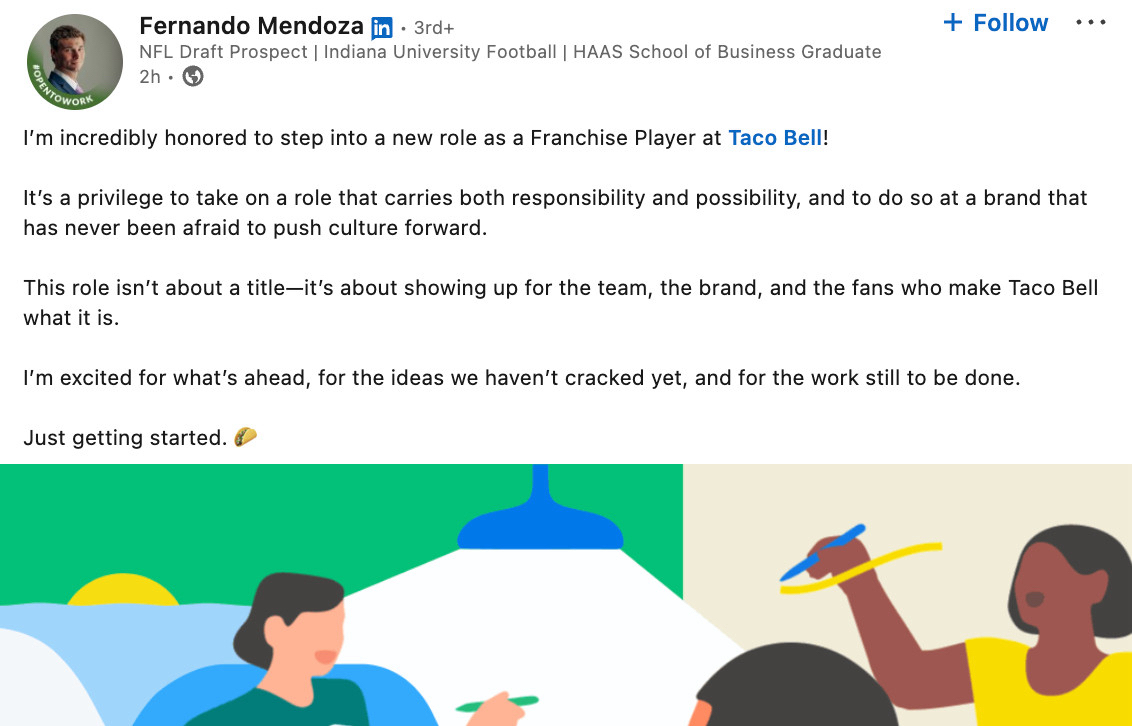Click the blue hanging lamp in the illustration

tap(540, 515)
